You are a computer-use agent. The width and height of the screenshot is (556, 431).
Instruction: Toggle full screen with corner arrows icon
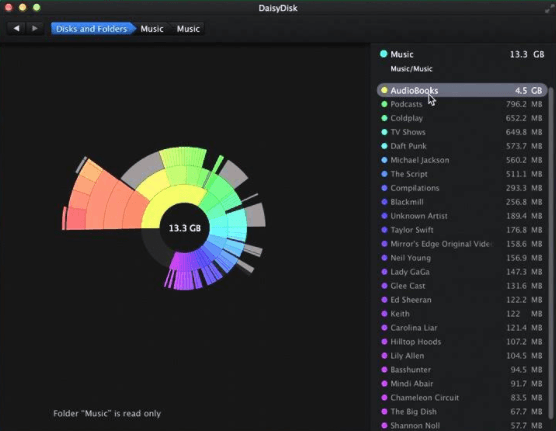[x=549, y=9]
